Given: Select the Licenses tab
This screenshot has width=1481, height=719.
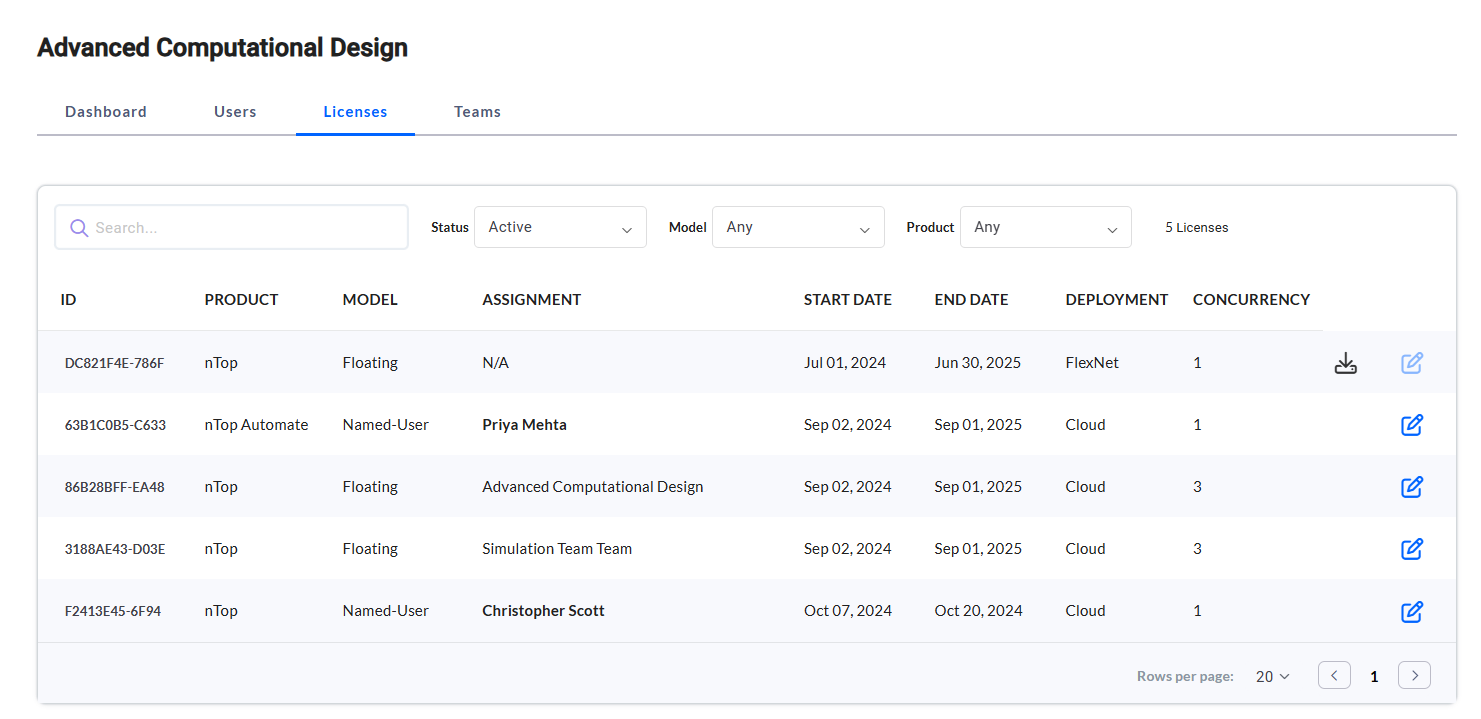Looking at the screenshot, I should coord(355,112).
